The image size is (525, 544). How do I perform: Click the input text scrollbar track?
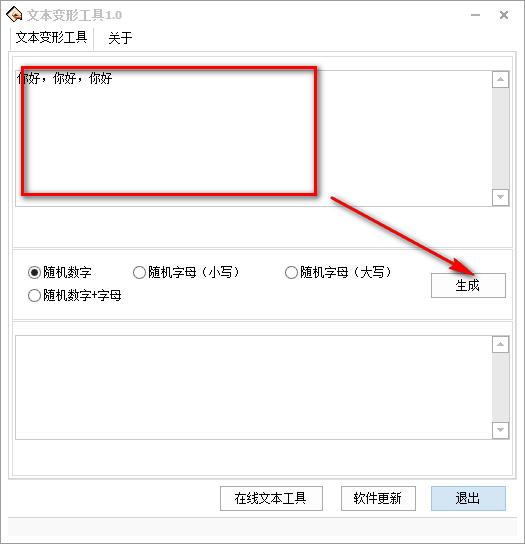(x=500, y=138)
